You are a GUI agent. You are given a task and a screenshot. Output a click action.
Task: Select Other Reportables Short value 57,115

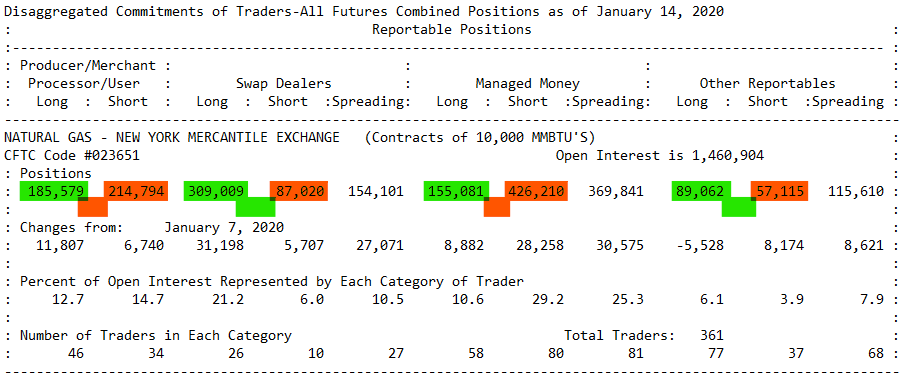[780, 191]
